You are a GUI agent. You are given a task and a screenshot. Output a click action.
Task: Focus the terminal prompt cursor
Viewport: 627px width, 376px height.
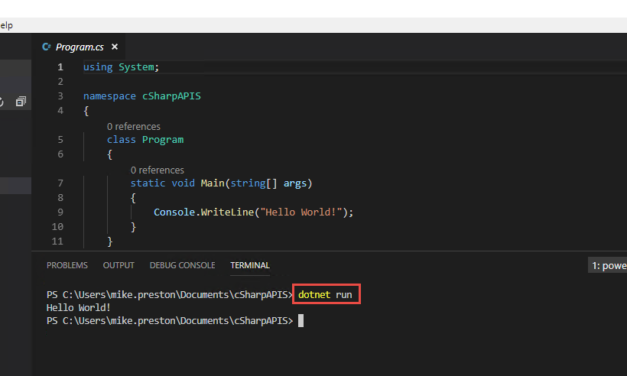click(301, 320)
